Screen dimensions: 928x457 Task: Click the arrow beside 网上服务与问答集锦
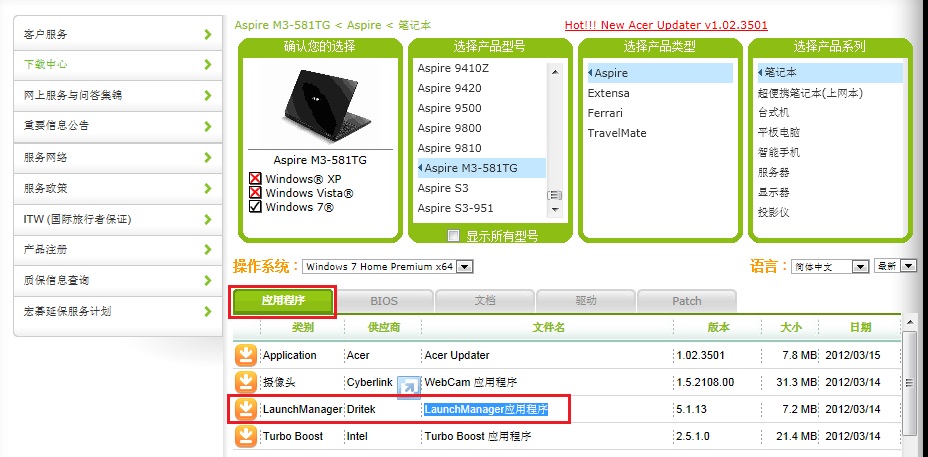click(x=208, y=95)
